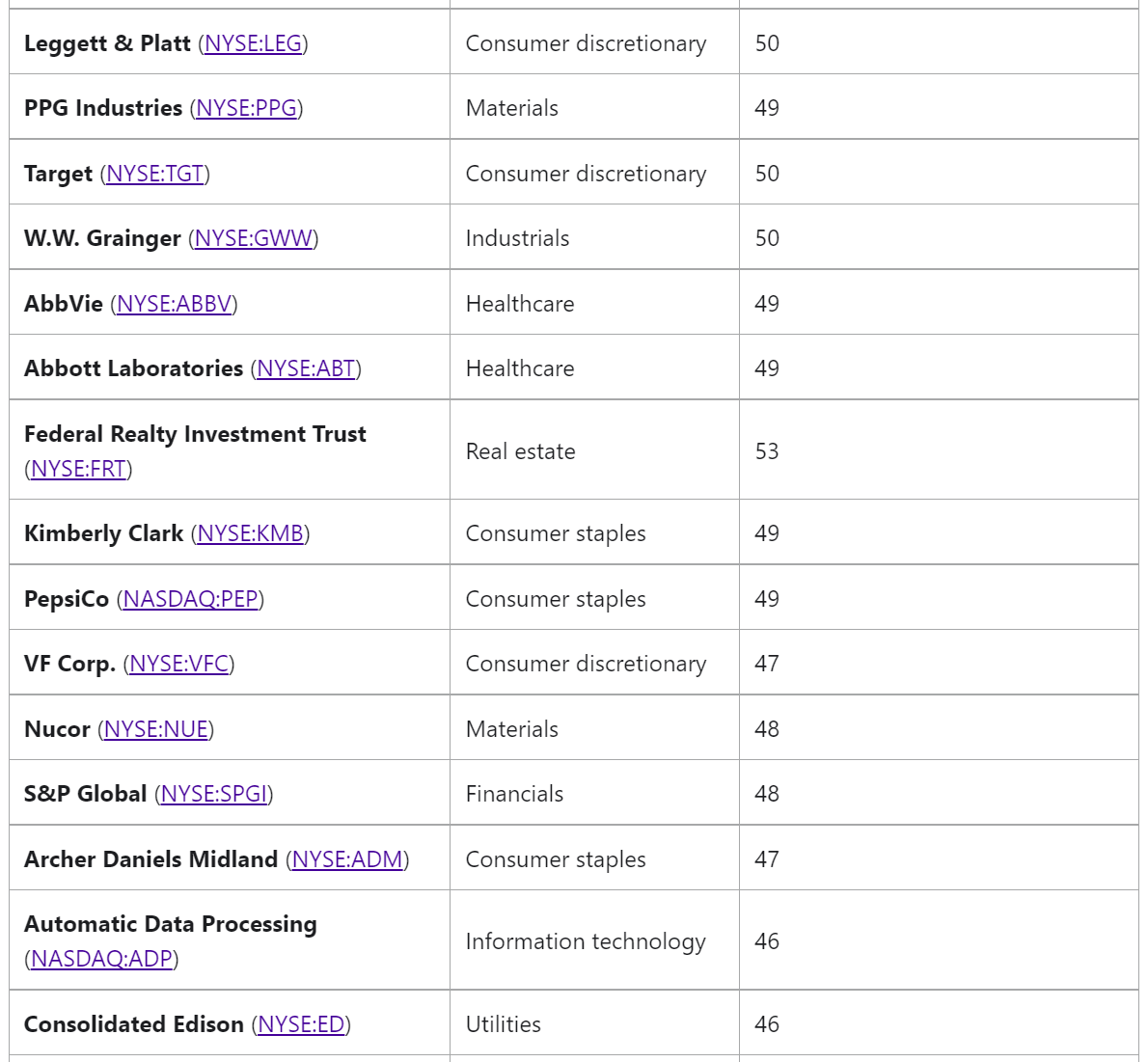This screenshot has width=1148, height=1062.
Task: Click the NYSE:KMB Kimberly Clark link
Action: 251,533
